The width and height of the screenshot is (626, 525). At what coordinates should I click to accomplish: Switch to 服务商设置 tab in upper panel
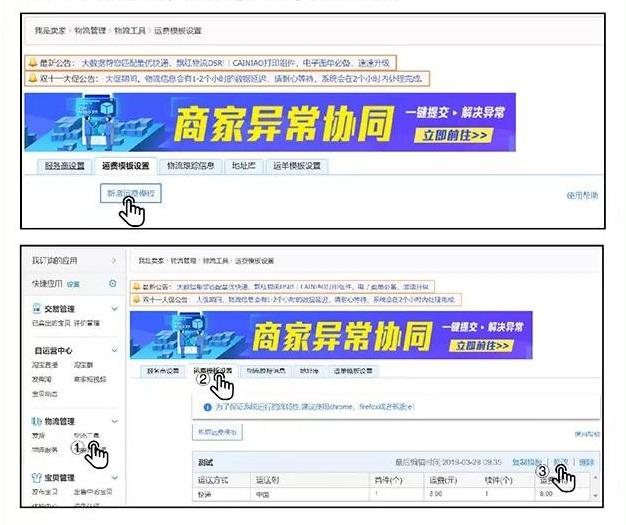coord(63,166)
